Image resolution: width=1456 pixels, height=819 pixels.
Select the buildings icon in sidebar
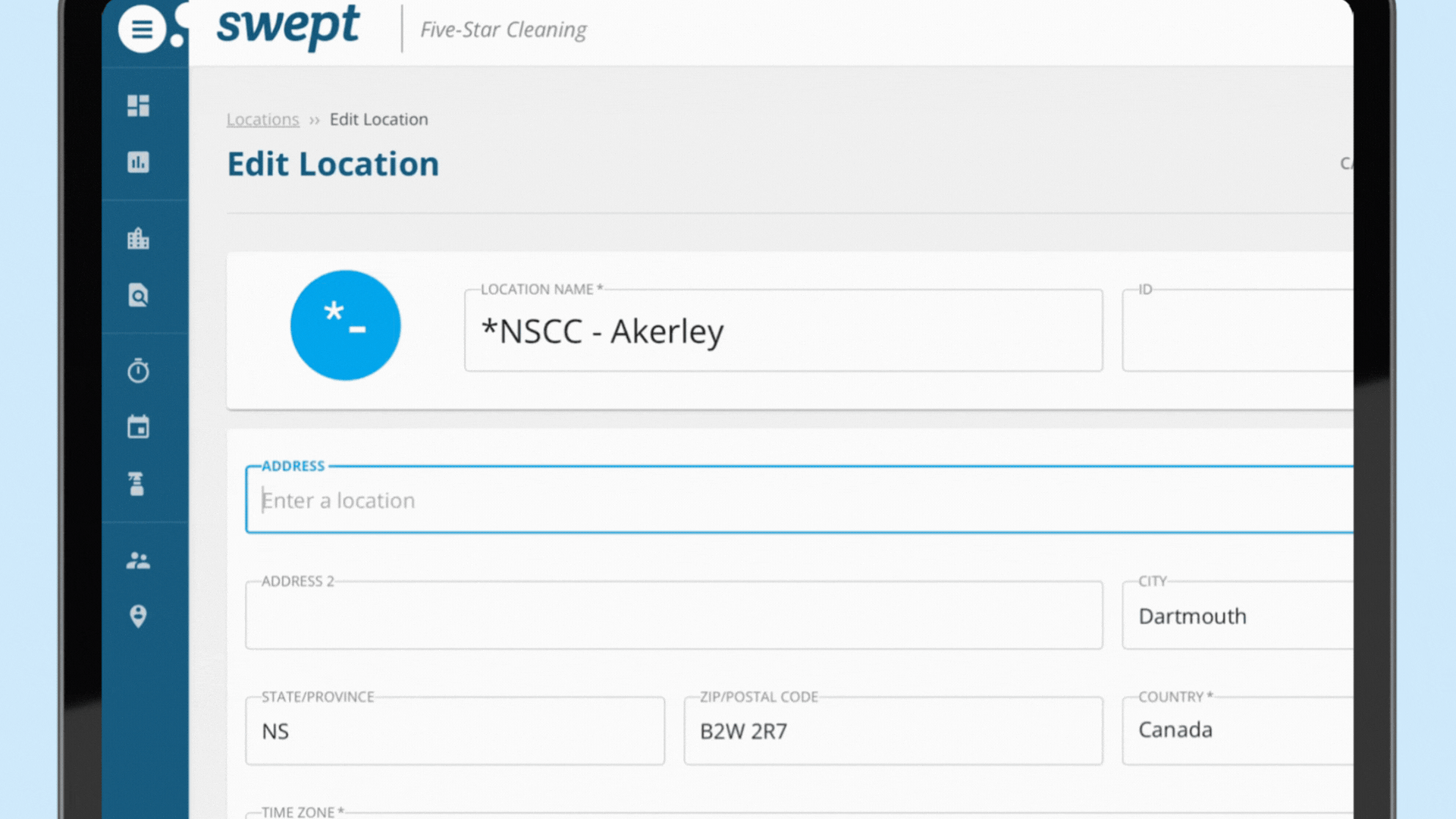(x=138, y=238)
